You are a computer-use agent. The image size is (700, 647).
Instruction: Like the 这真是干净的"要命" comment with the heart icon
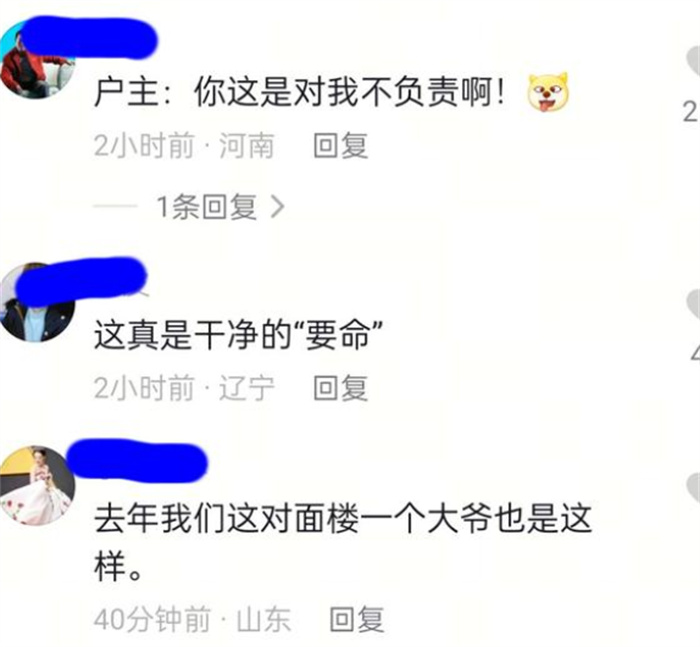693,305
